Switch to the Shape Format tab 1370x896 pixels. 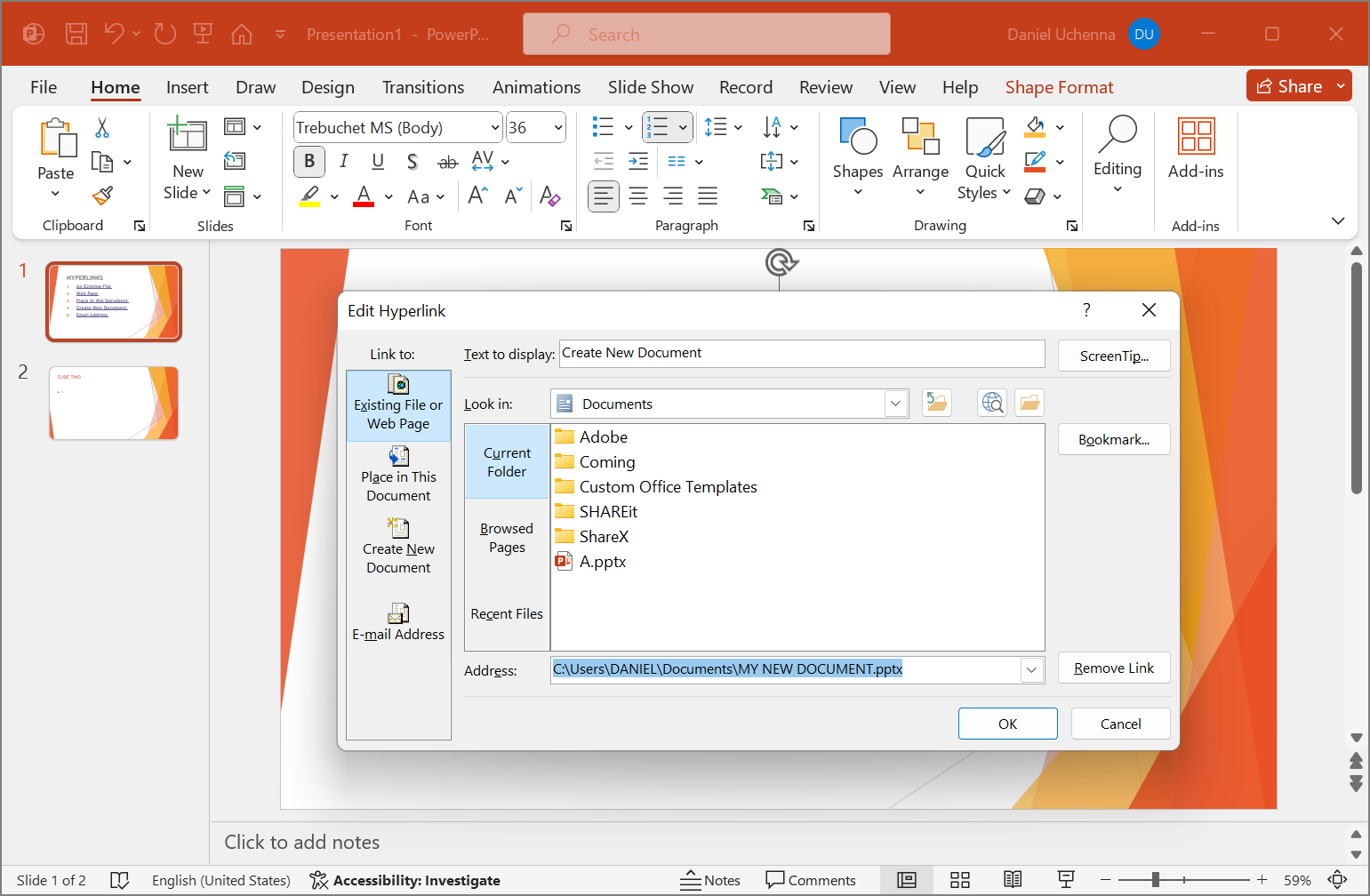(x=1059, y=87)
